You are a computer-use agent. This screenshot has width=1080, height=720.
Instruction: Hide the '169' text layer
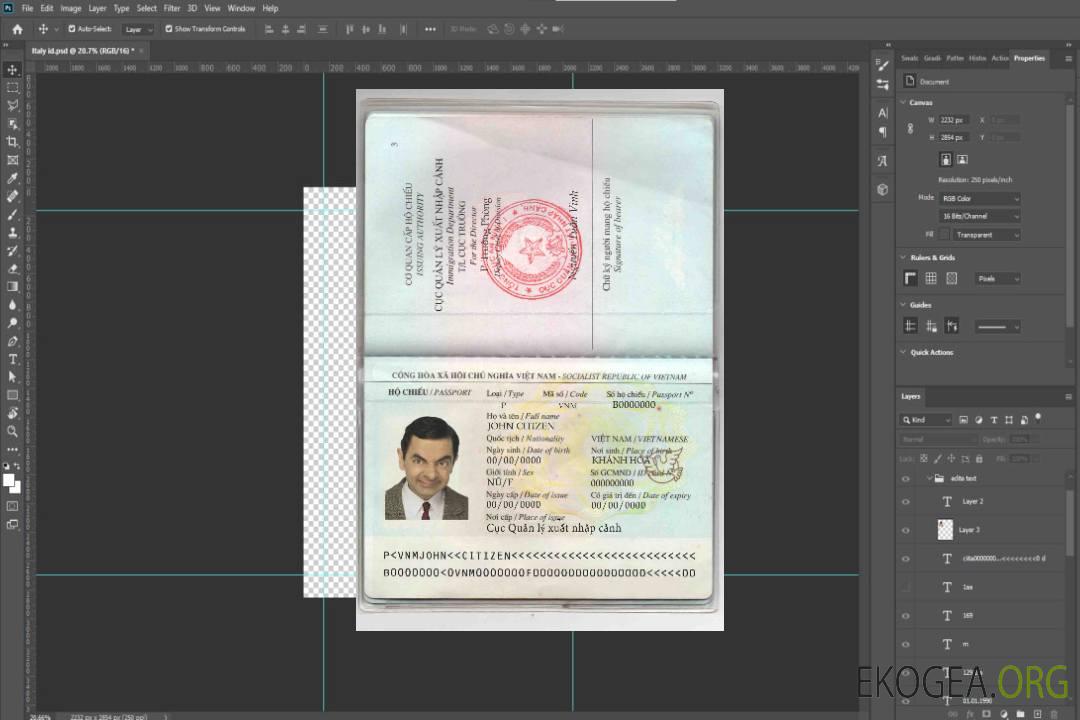[906, 616]
